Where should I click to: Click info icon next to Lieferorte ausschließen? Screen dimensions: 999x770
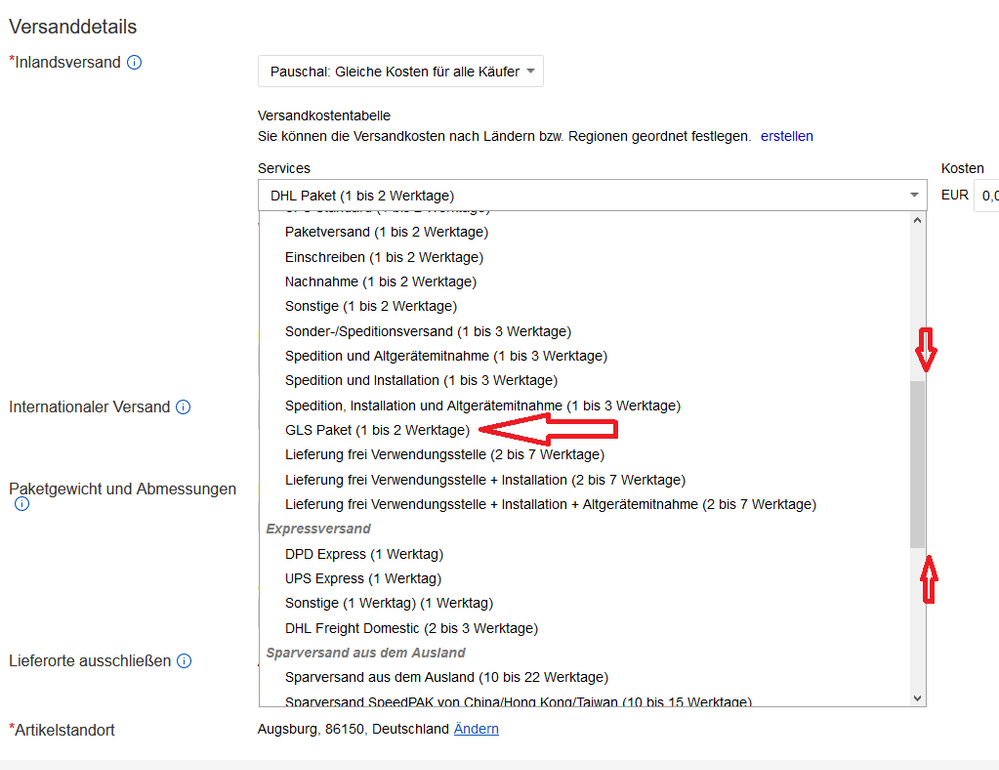click(184, 661)
